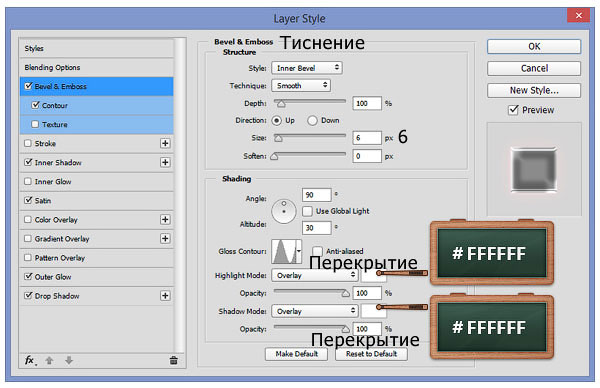Enable the Inner Glow checkbox
This screenshot has width=600, height=388.
(x=28, y=181)
